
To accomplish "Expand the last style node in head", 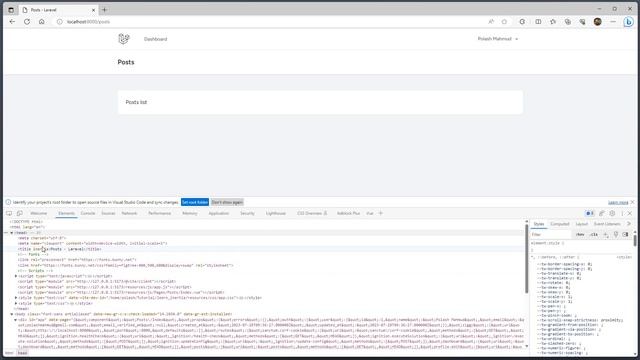I will point(16,303).
